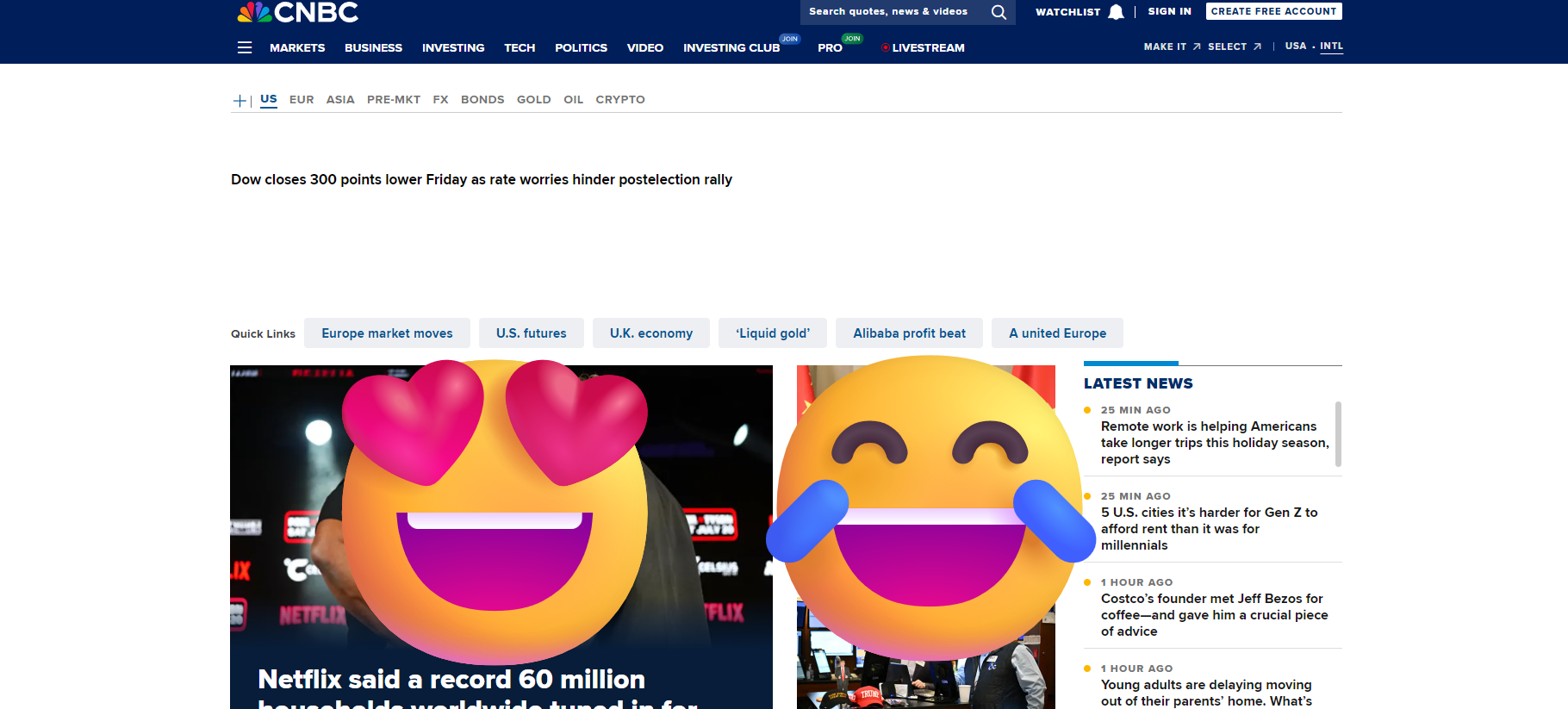Click Alibaba profit beat quick link
This screenshot has height=709, width=1568.
pyautogui.click(x=909, y=333)
